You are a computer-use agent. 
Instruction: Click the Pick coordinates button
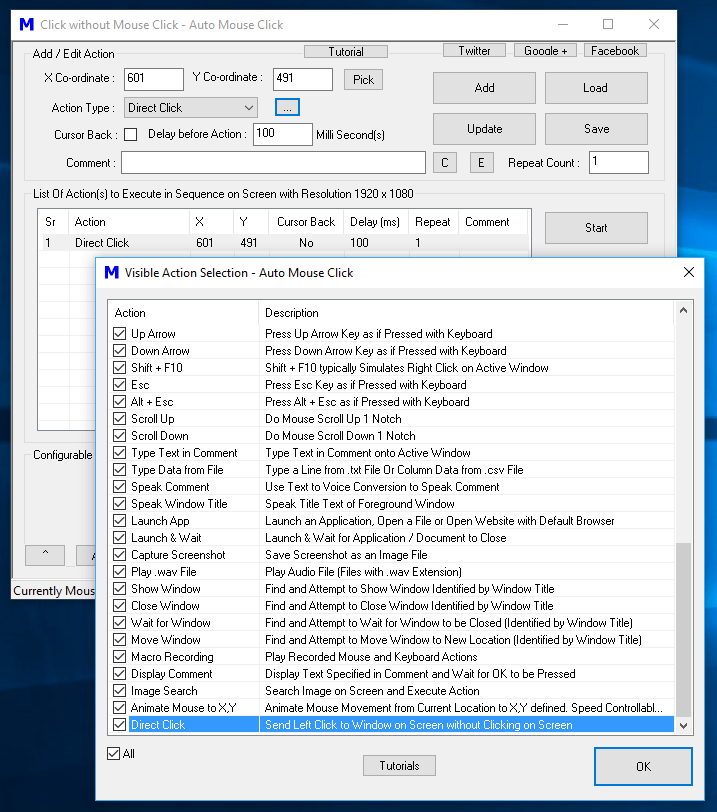363,79
